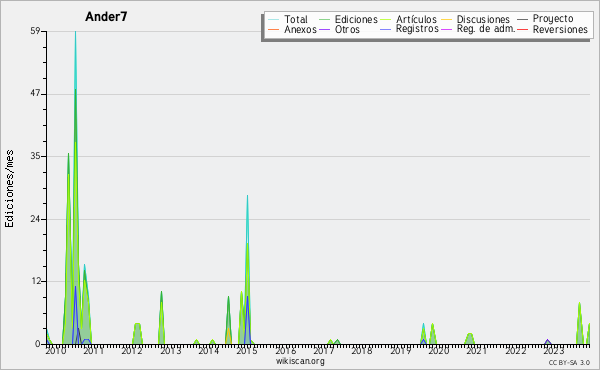
Task: Select the Artículos legend entry
Action: click(x=416, y=19)
